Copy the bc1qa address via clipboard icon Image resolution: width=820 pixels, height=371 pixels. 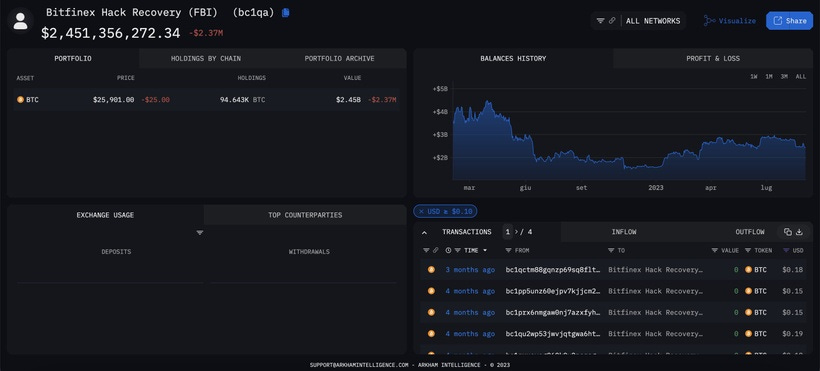[286, 13]
